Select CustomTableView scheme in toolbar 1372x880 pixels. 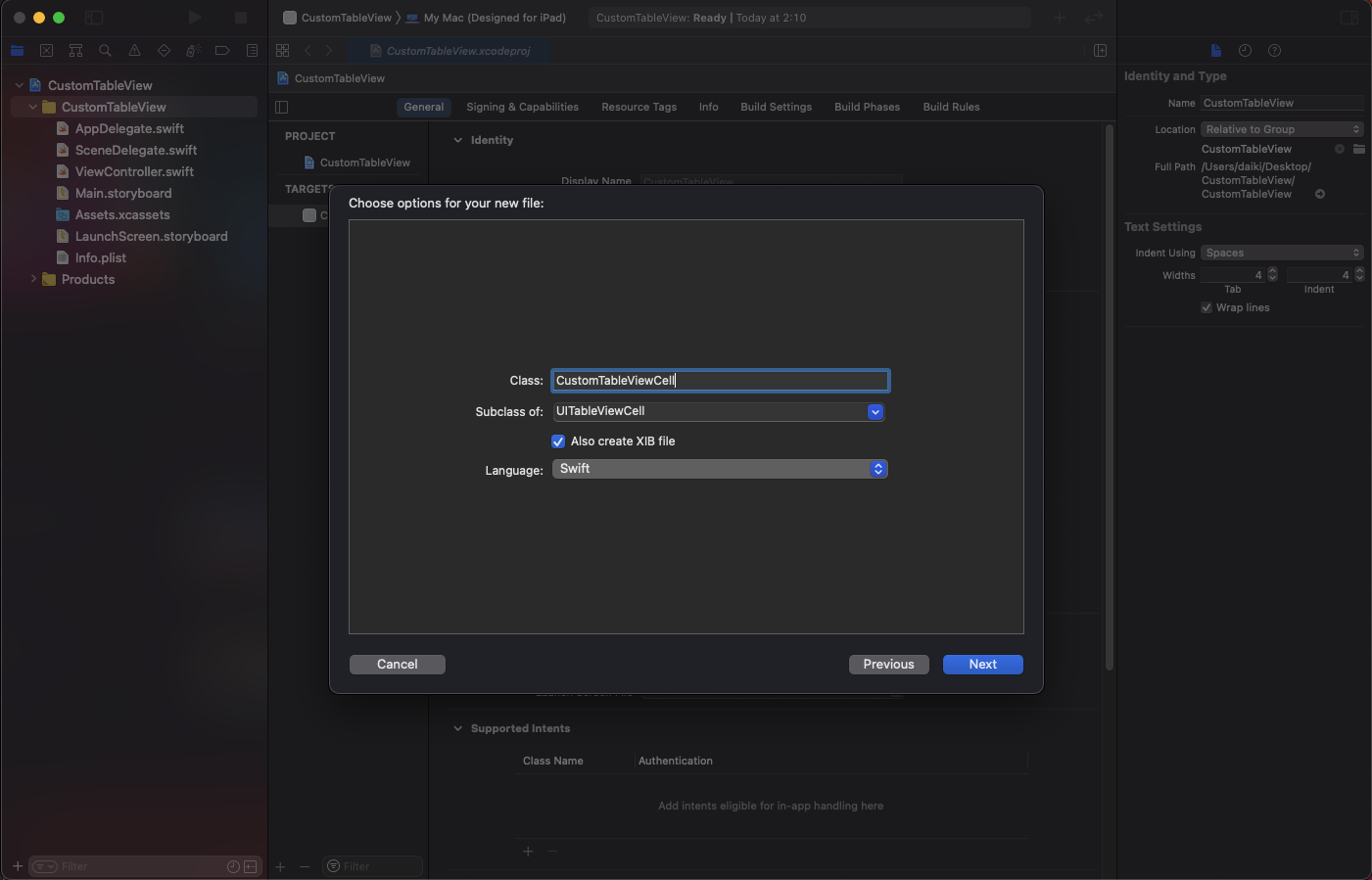337,18
